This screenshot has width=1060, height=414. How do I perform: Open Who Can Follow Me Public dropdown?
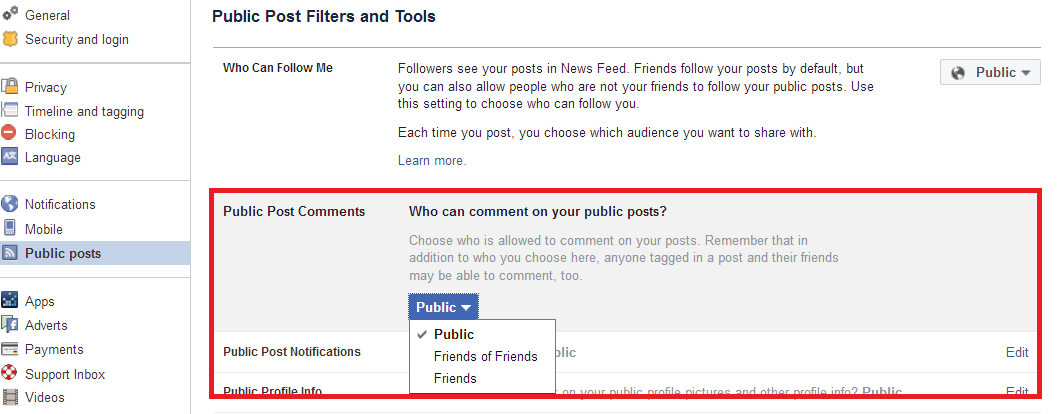(x=990, y=72)
